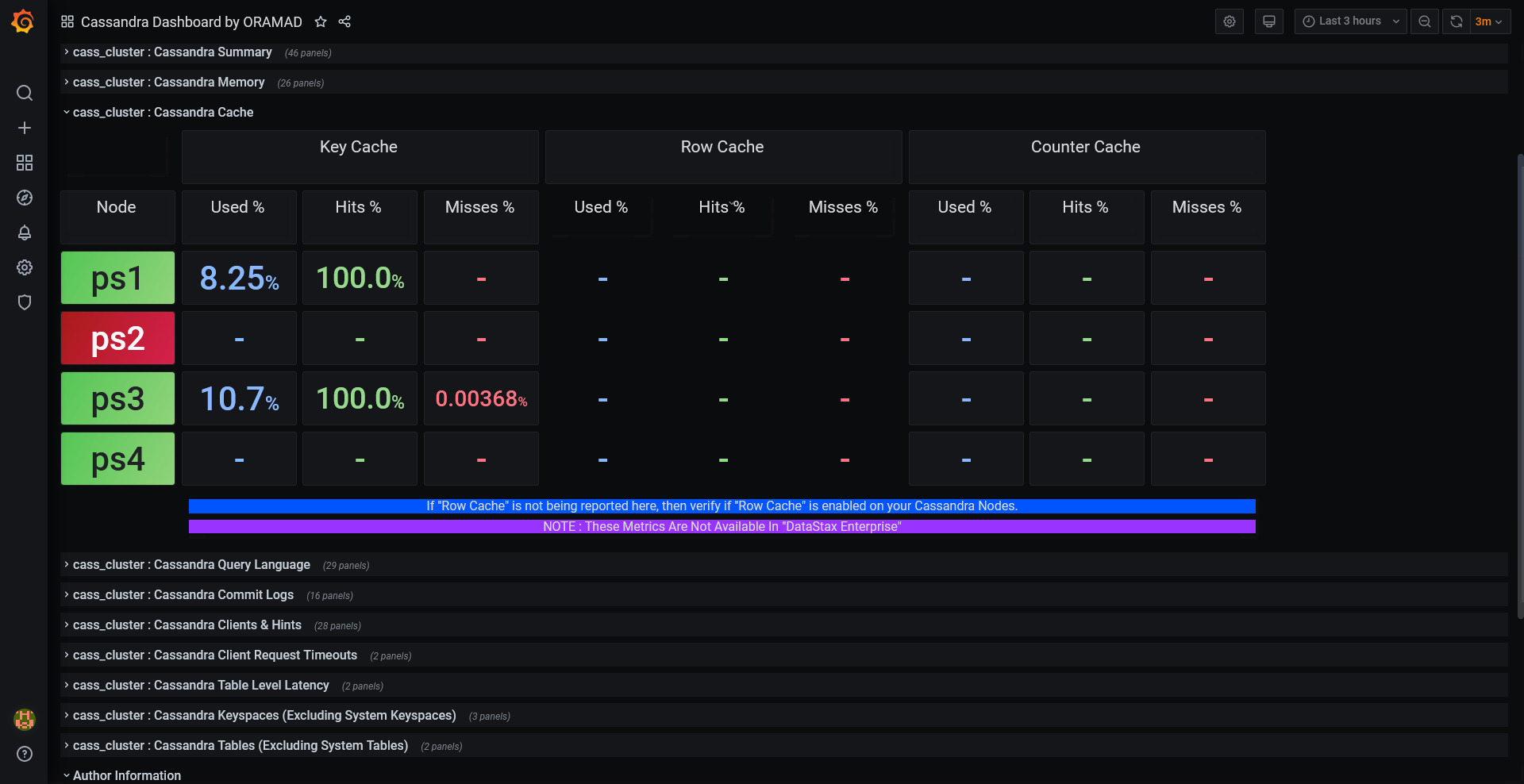Image resolution: width=1524 pixels, height=784 pixels.
Task: Toggle the cycle view mode monitor icon
Action: pos(1269,21)
